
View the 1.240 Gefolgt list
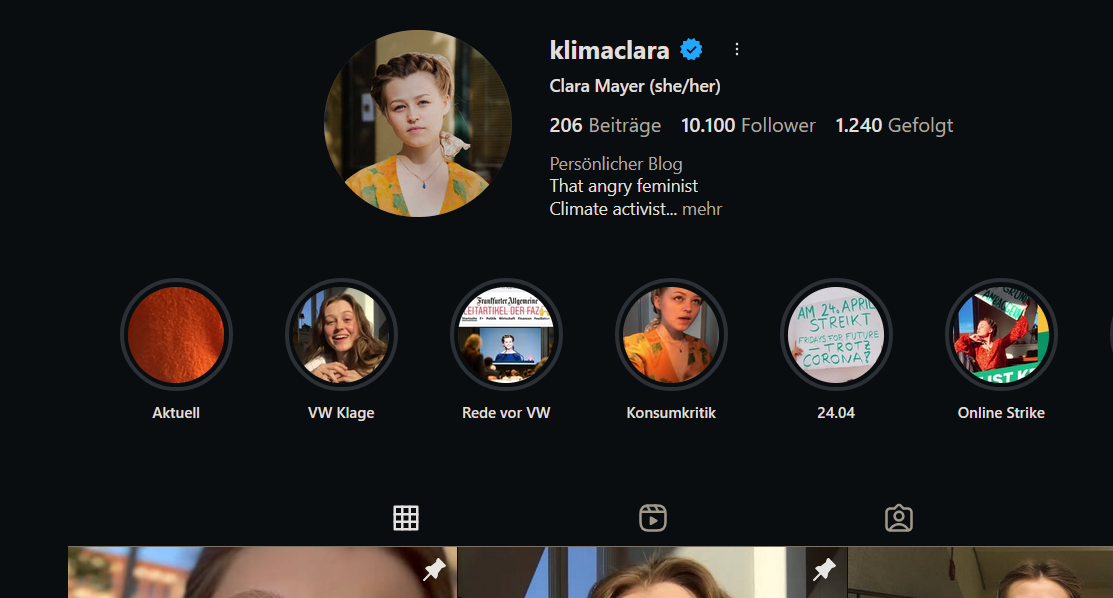coord(894,126)
